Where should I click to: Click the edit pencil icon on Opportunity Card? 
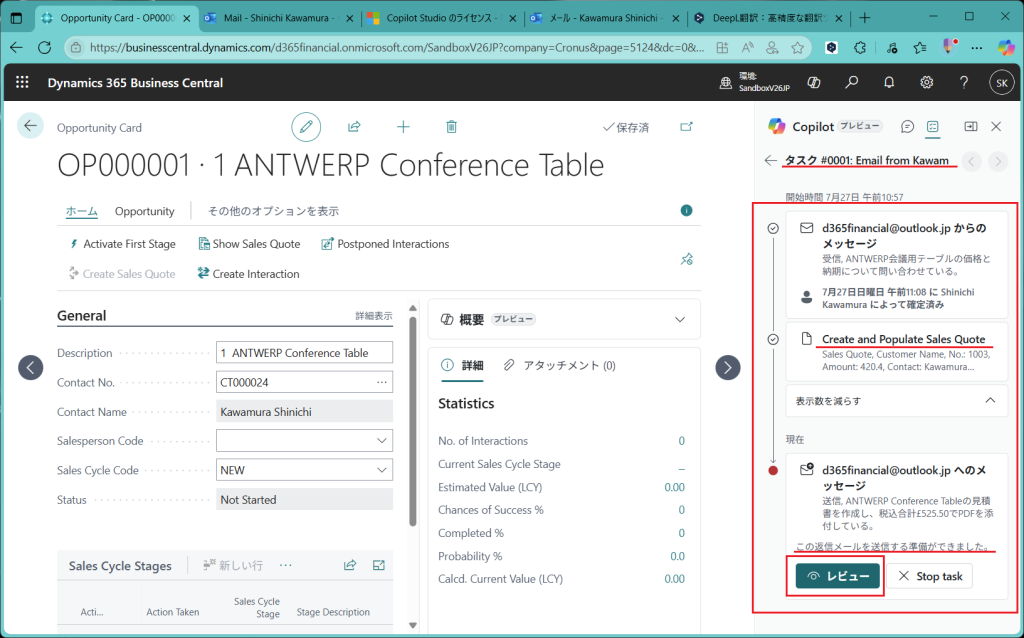(306, 127)
